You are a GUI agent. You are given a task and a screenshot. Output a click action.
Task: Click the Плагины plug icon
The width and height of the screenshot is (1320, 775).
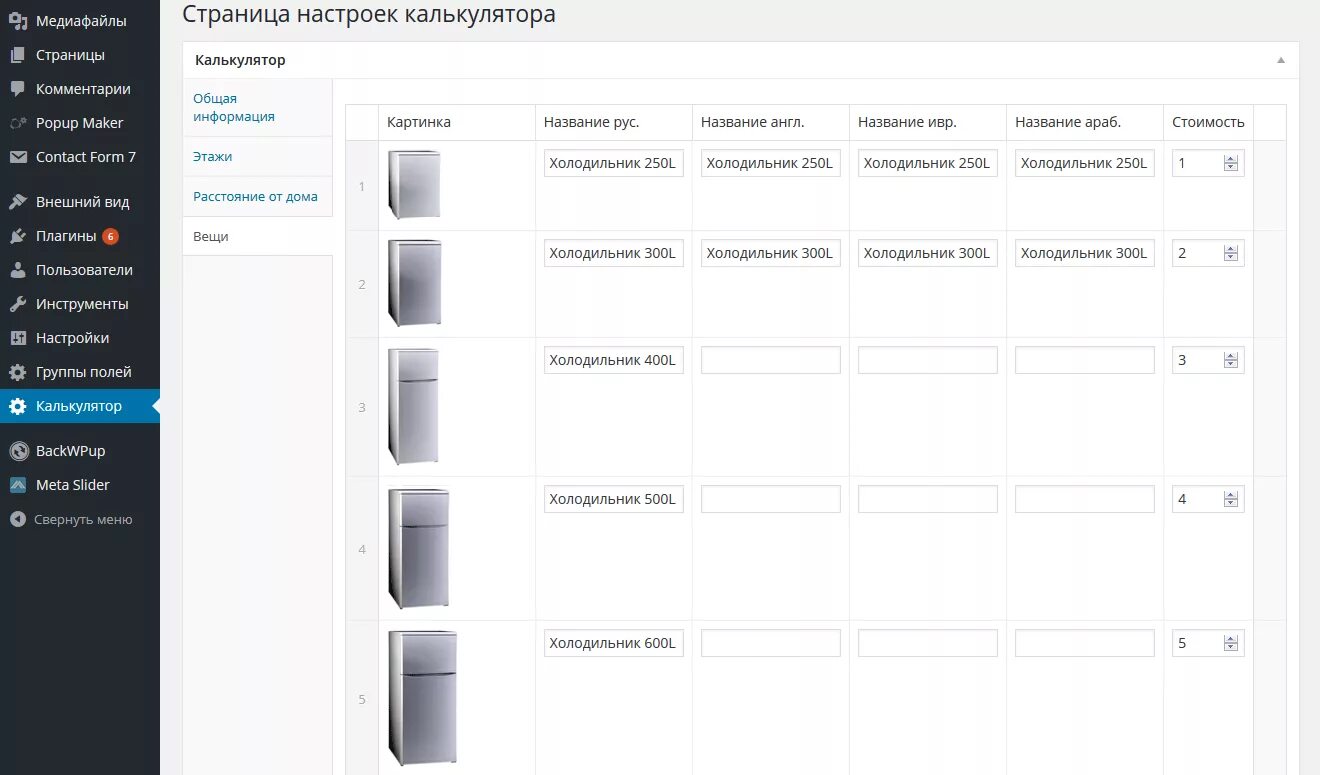(x=18, y=236)
